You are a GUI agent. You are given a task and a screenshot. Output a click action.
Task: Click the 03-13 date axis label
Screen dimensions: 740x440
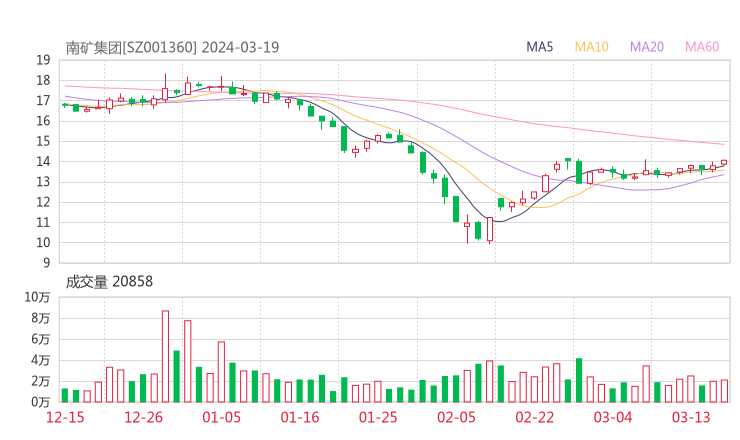[691, 417]
